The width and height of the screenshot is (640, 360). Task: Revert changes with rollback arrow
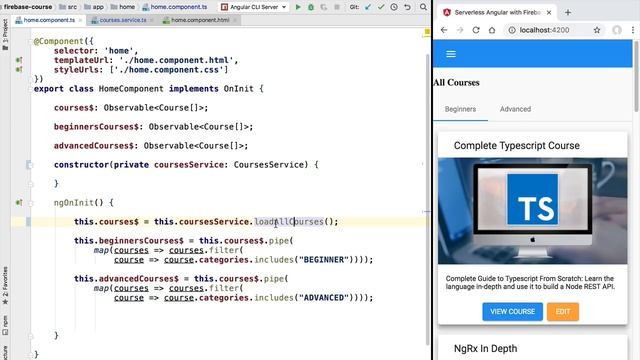tap(407, 7)
